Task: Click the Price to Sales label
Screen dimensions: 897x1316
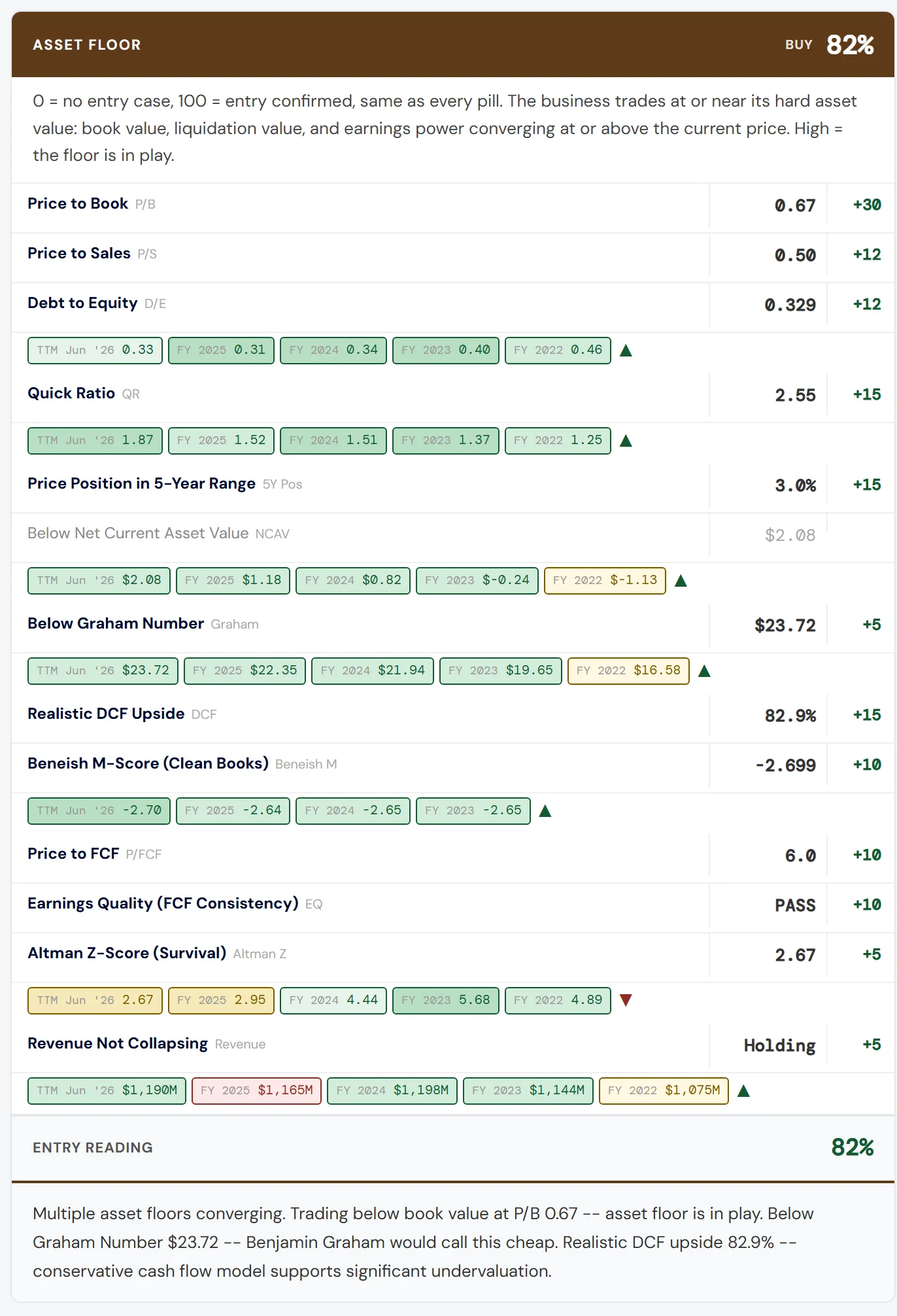Action: tap(79, 253)
